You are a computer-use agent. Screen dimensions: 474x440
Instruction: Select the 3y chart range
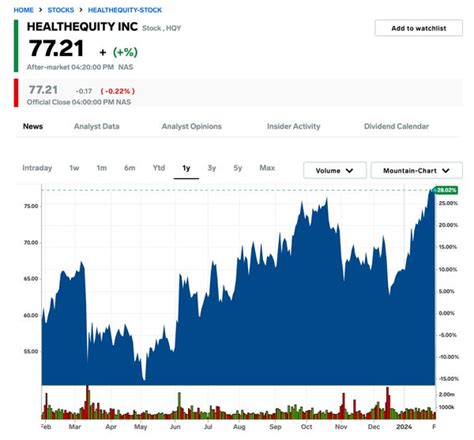[x=212, y=168]
